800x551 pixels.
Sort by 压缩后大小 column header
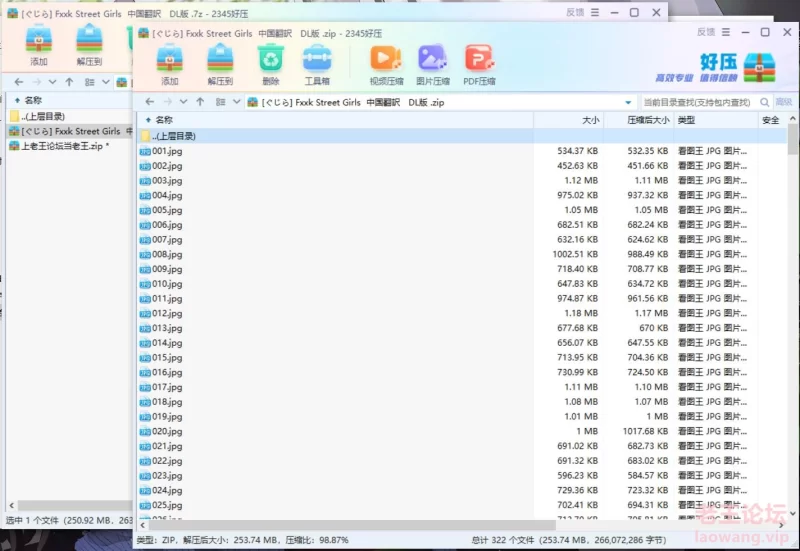(x=648, y=120)
